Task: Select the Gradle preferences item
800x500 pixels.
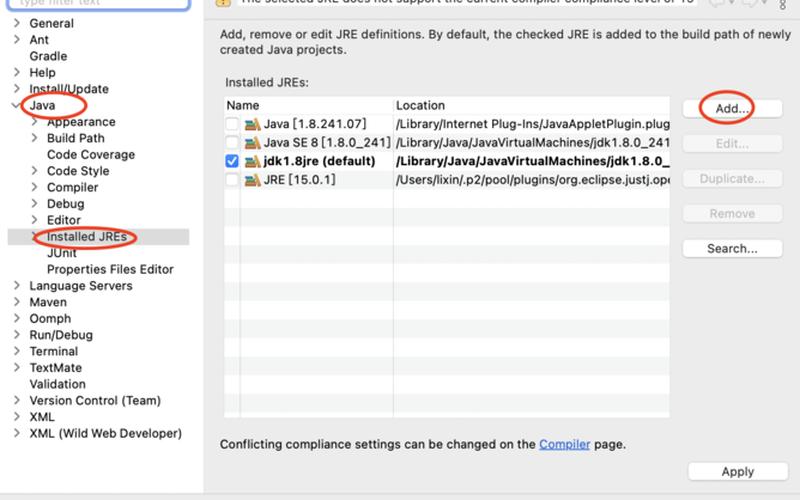Action: click(48, 56)
